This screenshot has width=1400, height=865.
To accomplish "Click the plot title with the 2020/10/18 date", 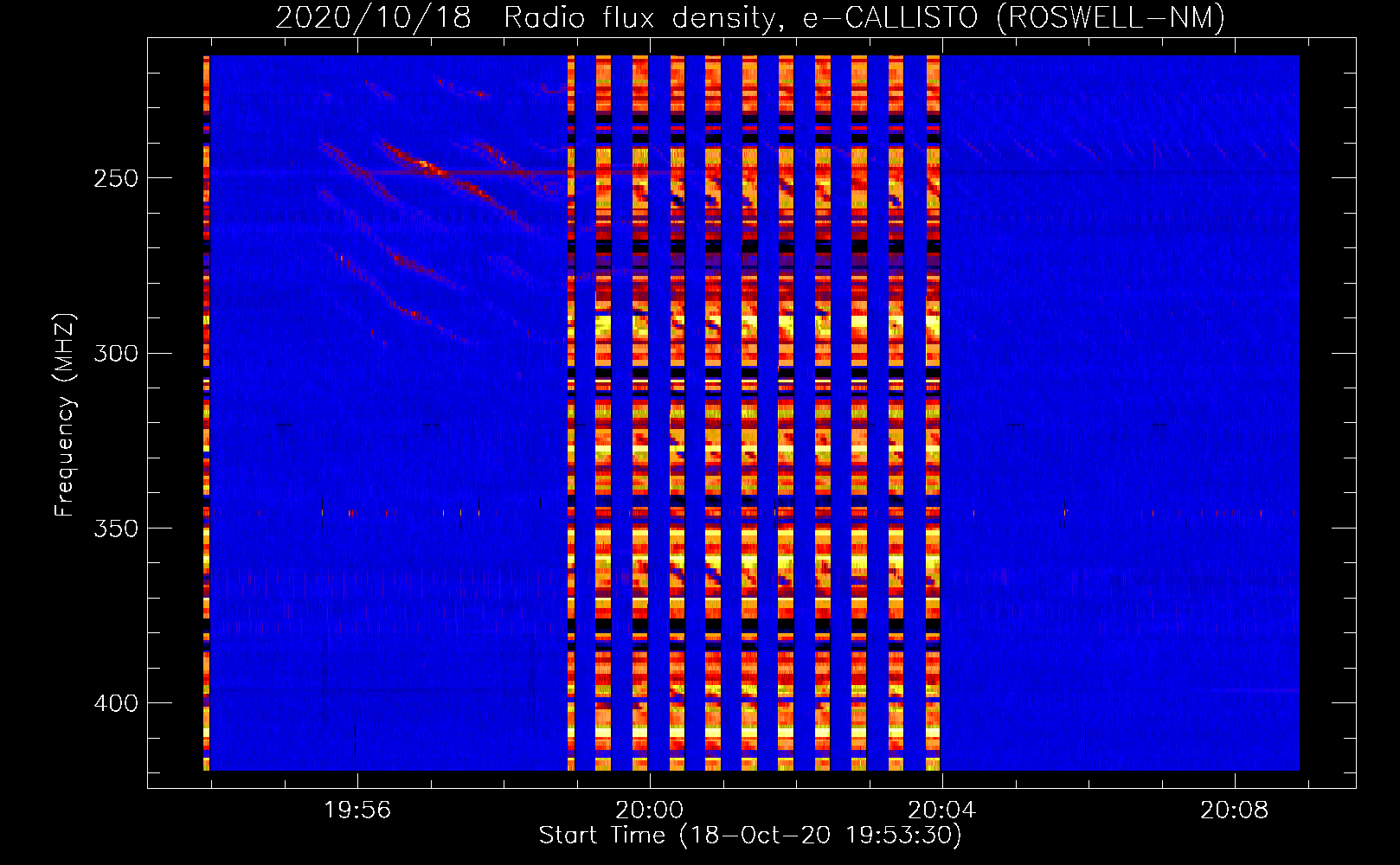I will click(750, 17).
